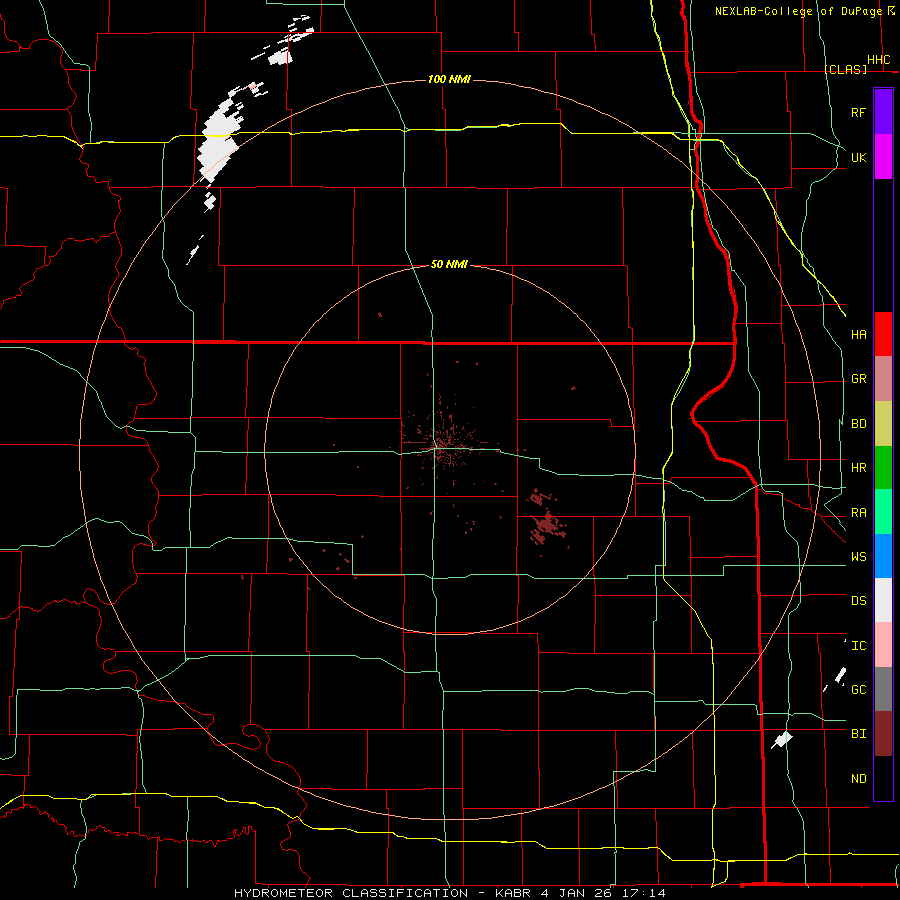Select the BD yellow legend color

point(883,424)
